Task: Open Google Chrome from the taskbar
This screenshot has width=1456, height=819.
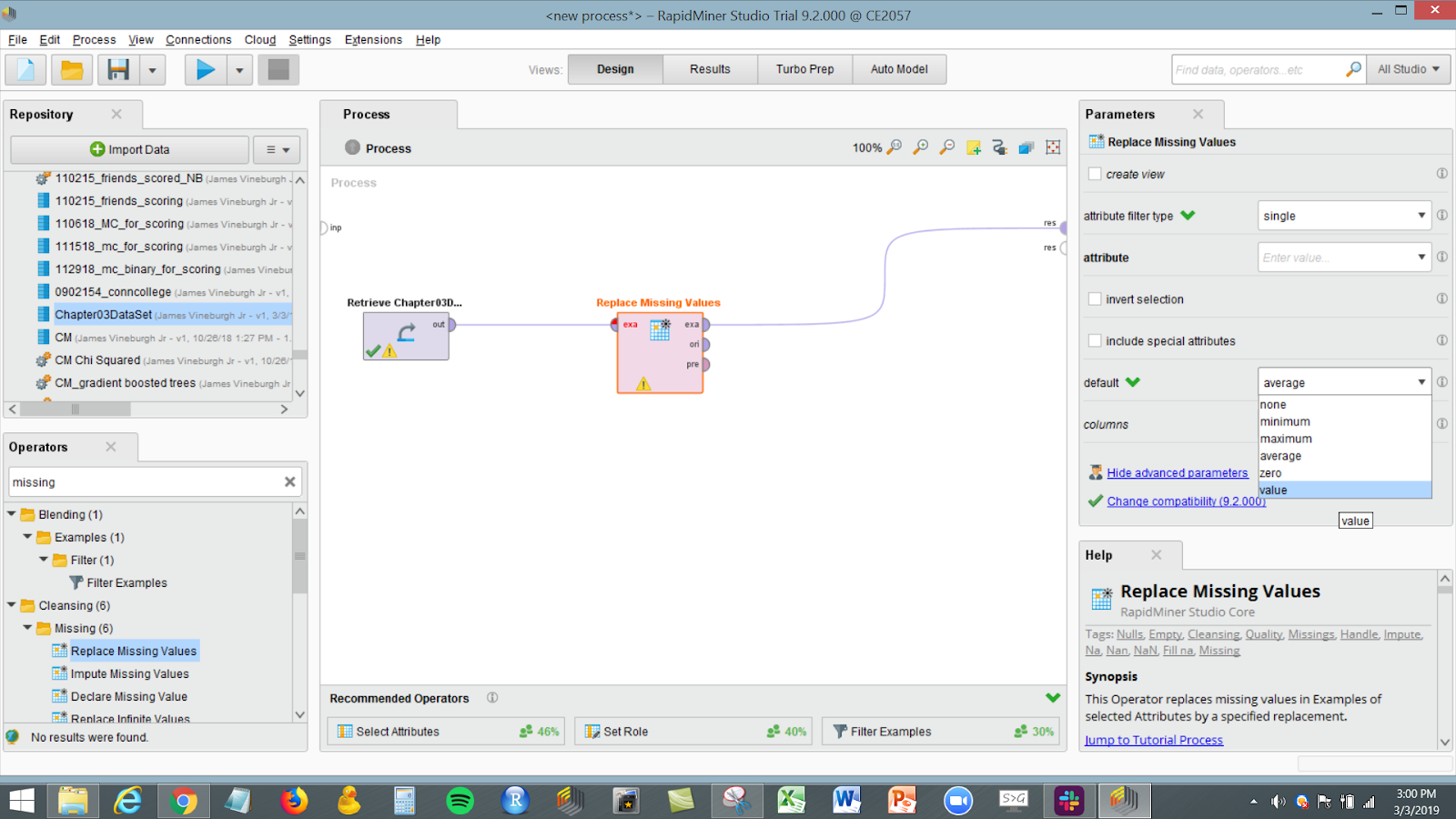Action: pyautogui.click(x=183, y=801)
